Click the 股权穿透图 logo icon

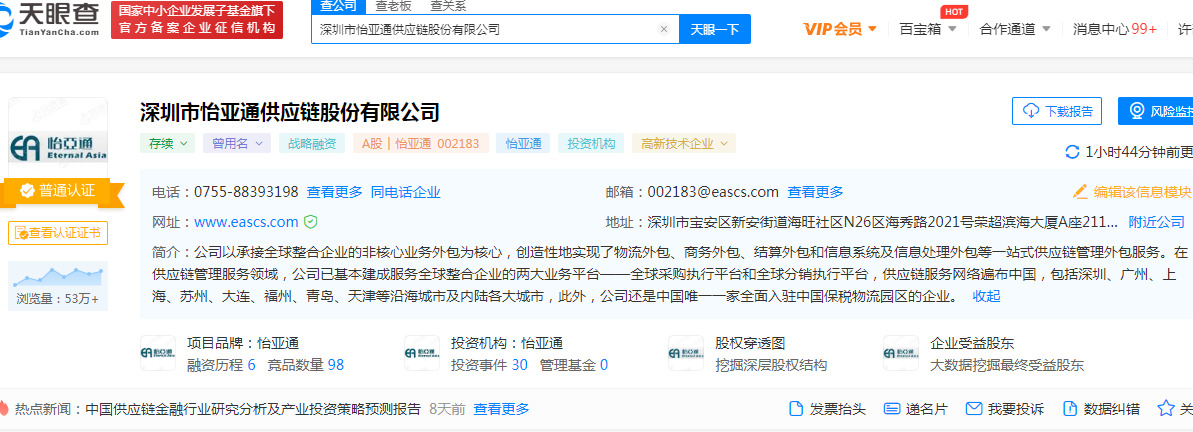[686, 353]
